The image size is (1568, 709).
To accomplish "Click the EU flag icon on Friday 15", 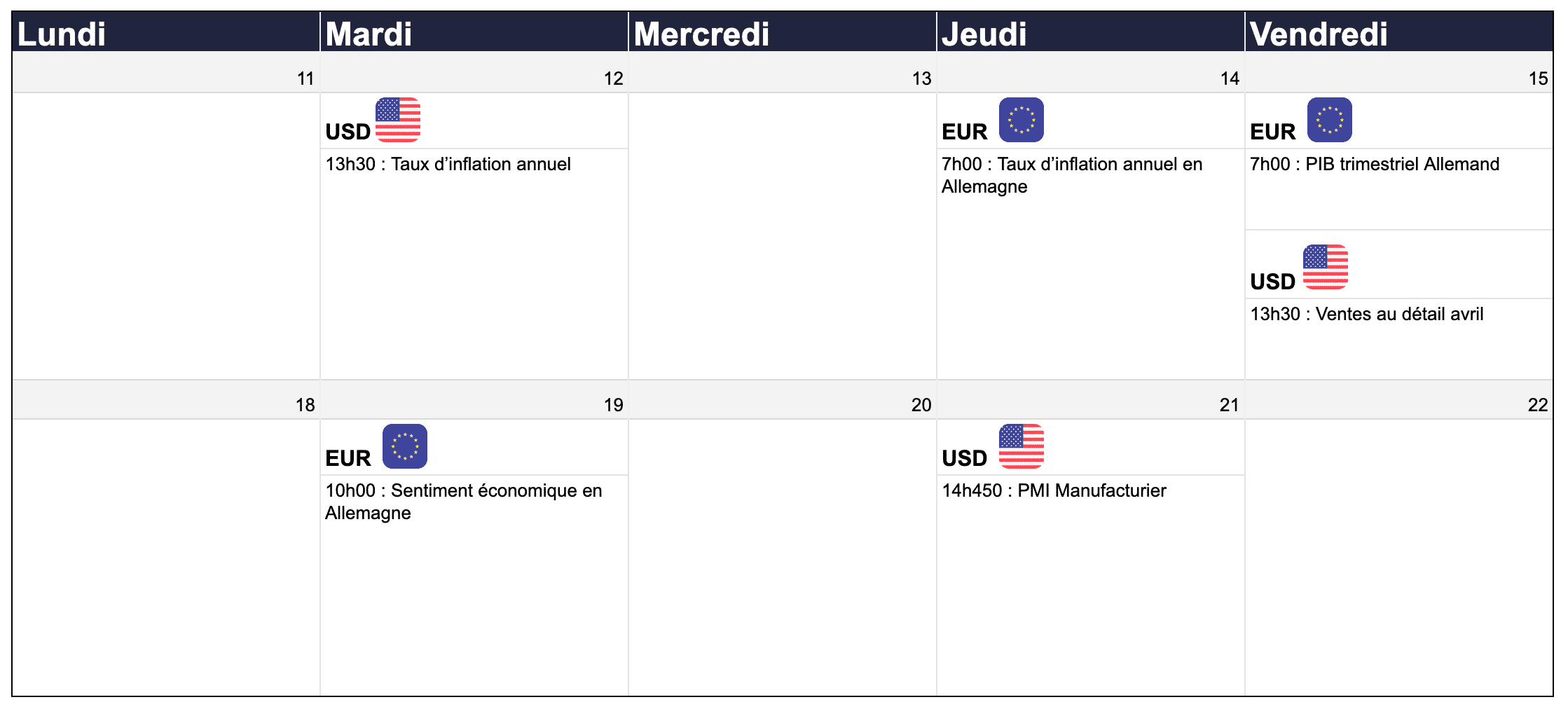I will 1330,120.
